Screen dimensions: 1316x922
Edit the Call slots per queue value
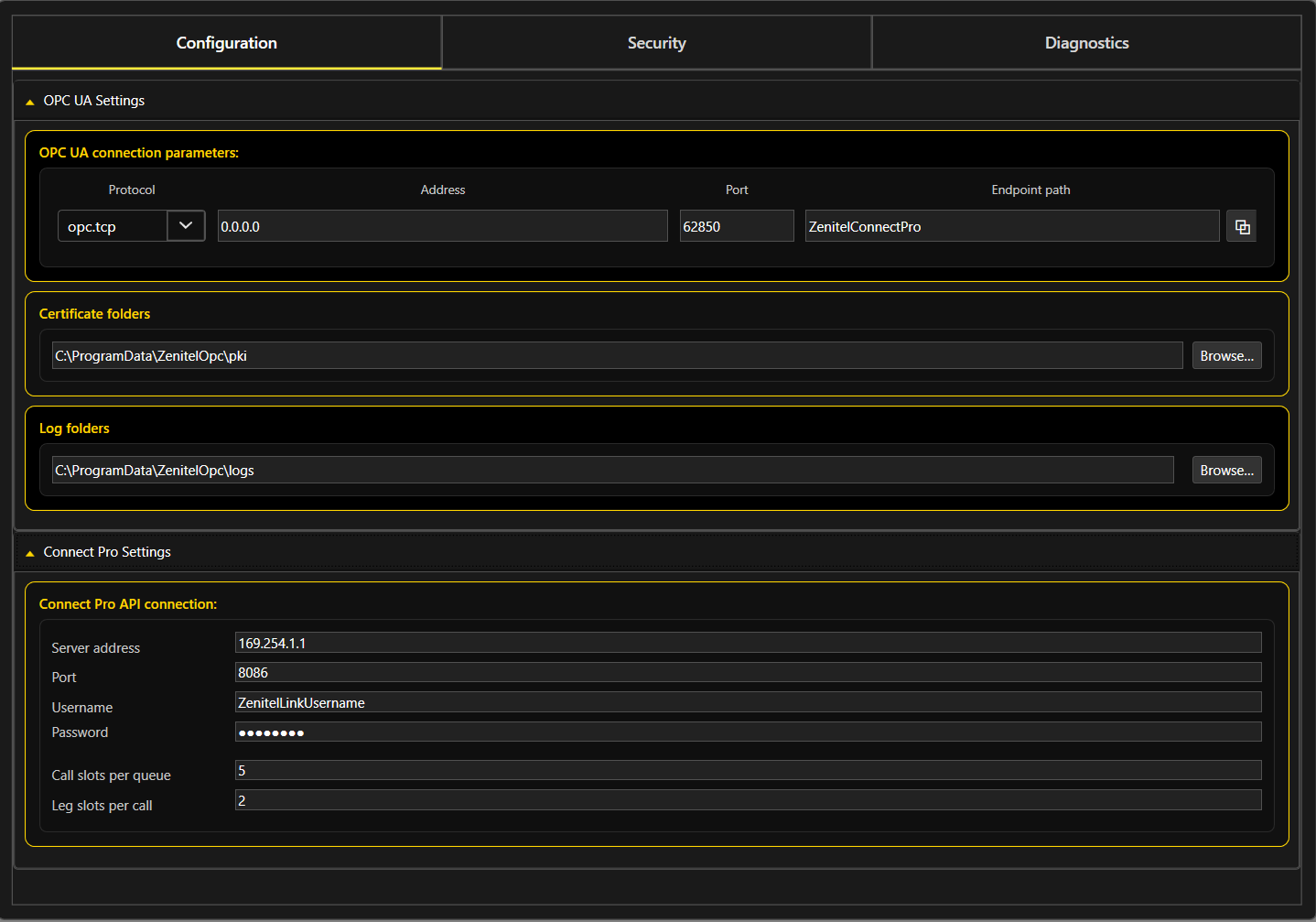coord(748,771)
